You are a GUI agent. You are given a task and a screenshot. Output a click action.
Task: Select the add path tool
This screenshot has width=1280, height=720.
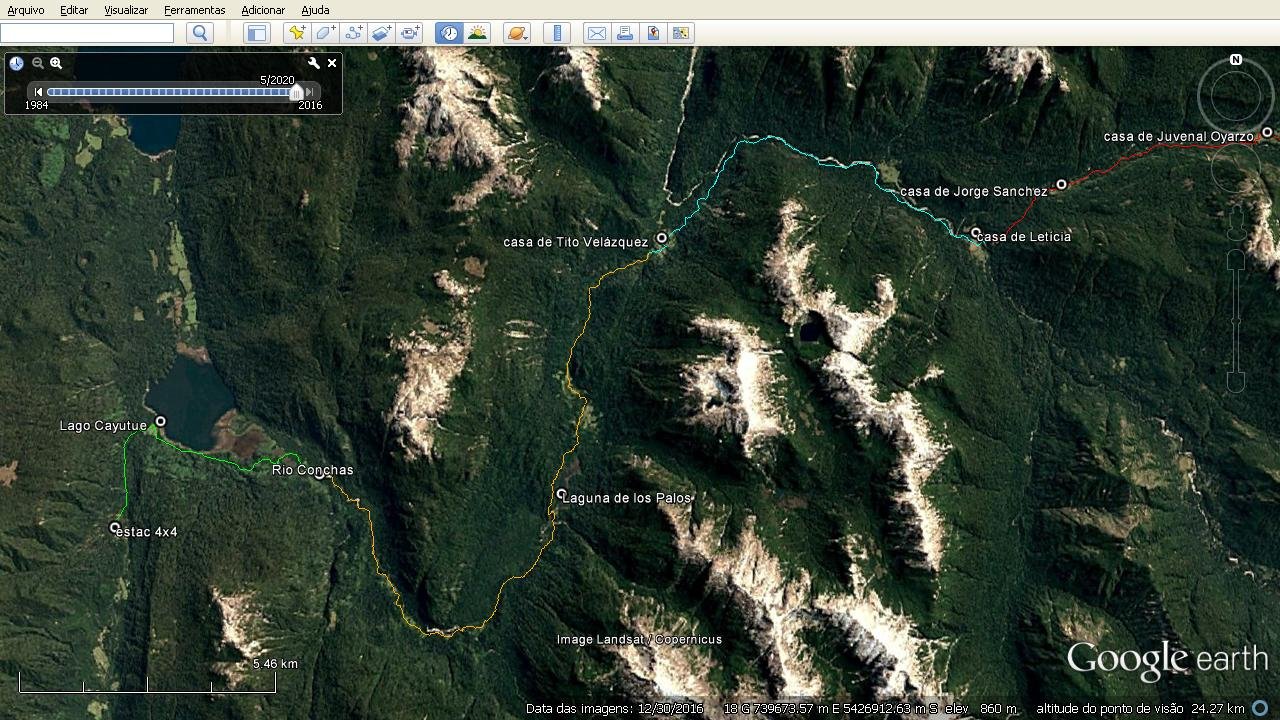[x=353, y=33]
